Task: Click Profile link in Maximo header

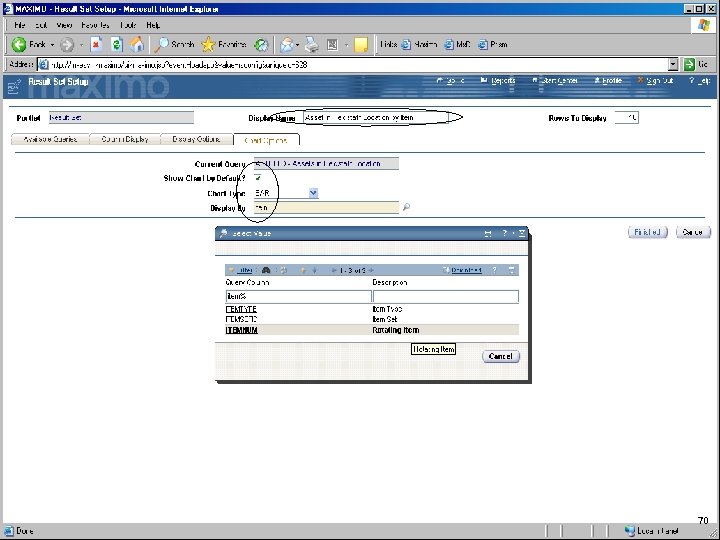Action: (612, 81)
